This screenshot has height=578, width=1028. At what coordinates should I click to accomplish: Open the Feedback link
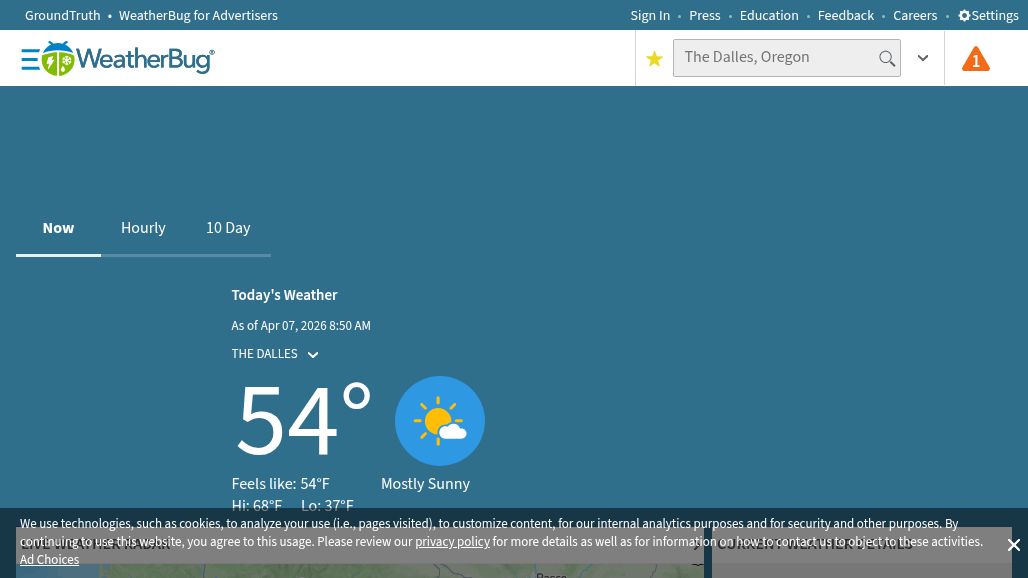coord(845,16)
